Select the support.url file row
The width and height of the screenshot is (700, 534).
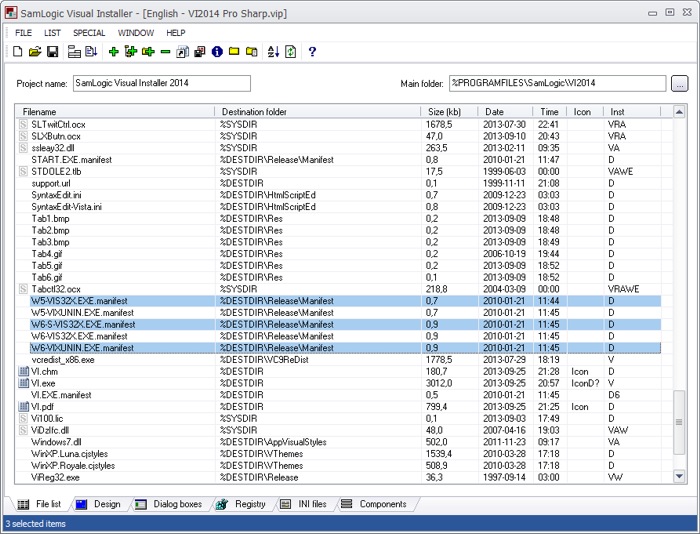pos(338,184)
